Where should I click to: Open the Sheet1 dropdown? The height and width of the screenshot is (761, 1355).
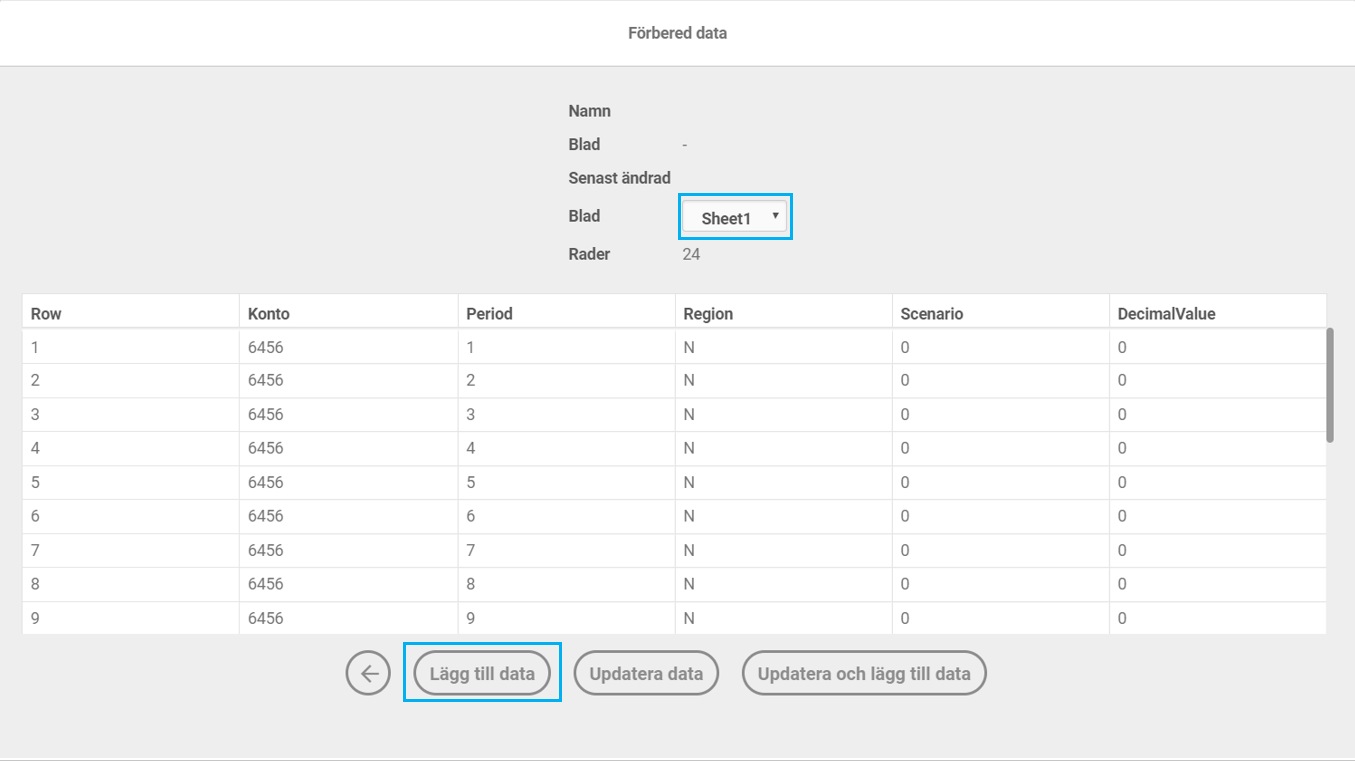coord(735,217)
